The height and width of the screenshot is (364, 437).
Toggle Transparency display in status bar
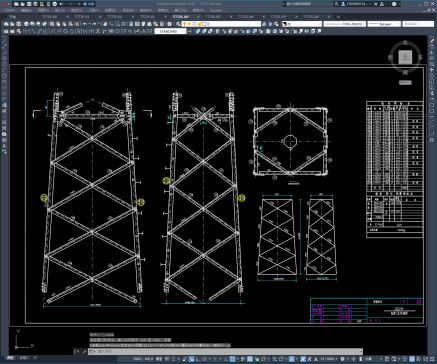tap(250, 359)
